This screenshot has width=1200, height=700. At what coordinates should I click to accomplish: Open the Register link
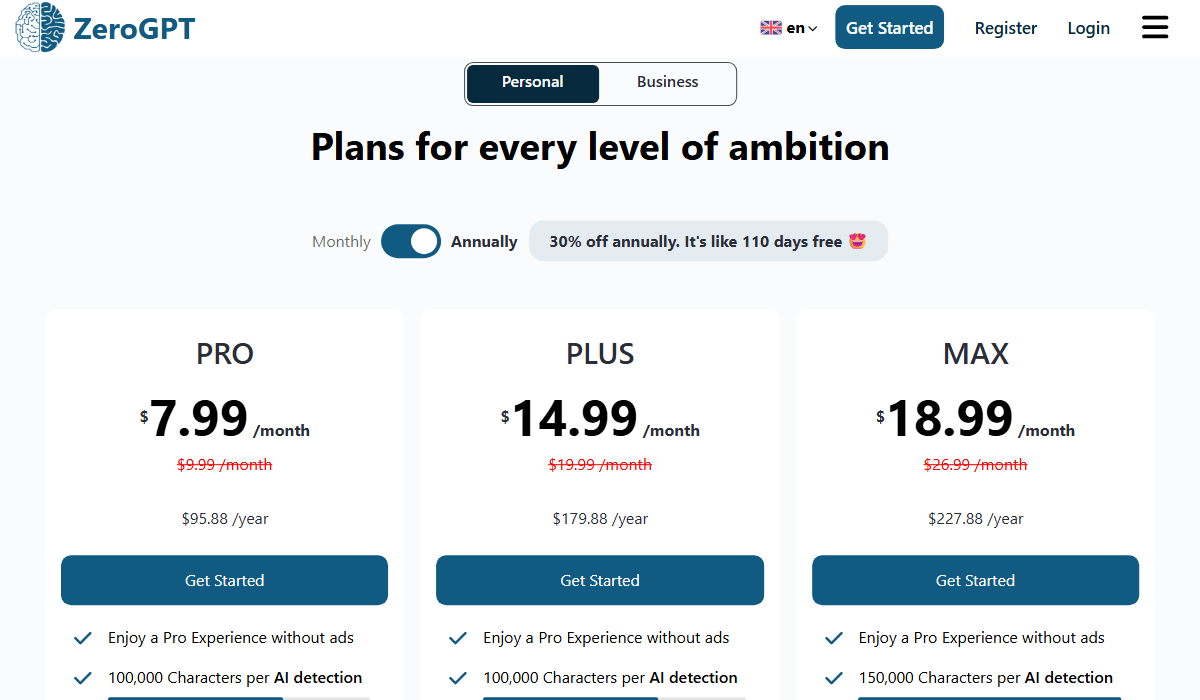1006,28
